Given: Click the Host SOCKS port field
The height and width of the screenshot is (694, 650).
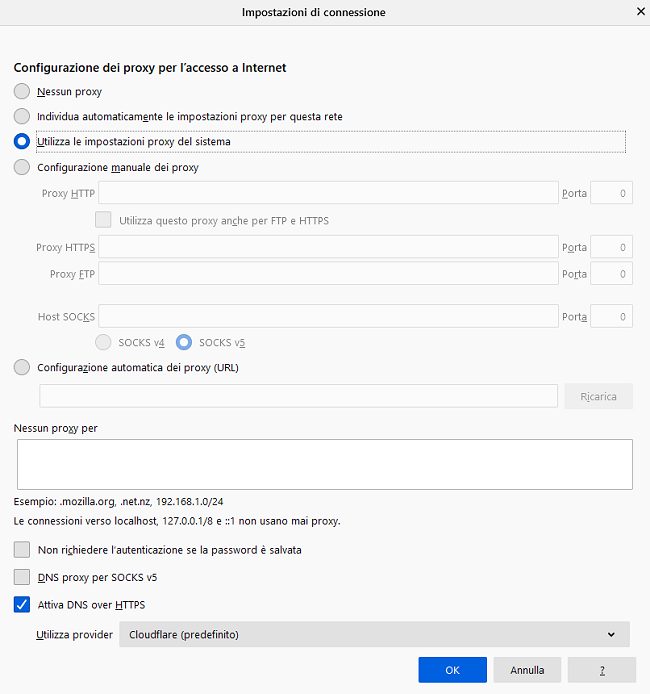Looking at the screenshot, I should coord(611,317).
